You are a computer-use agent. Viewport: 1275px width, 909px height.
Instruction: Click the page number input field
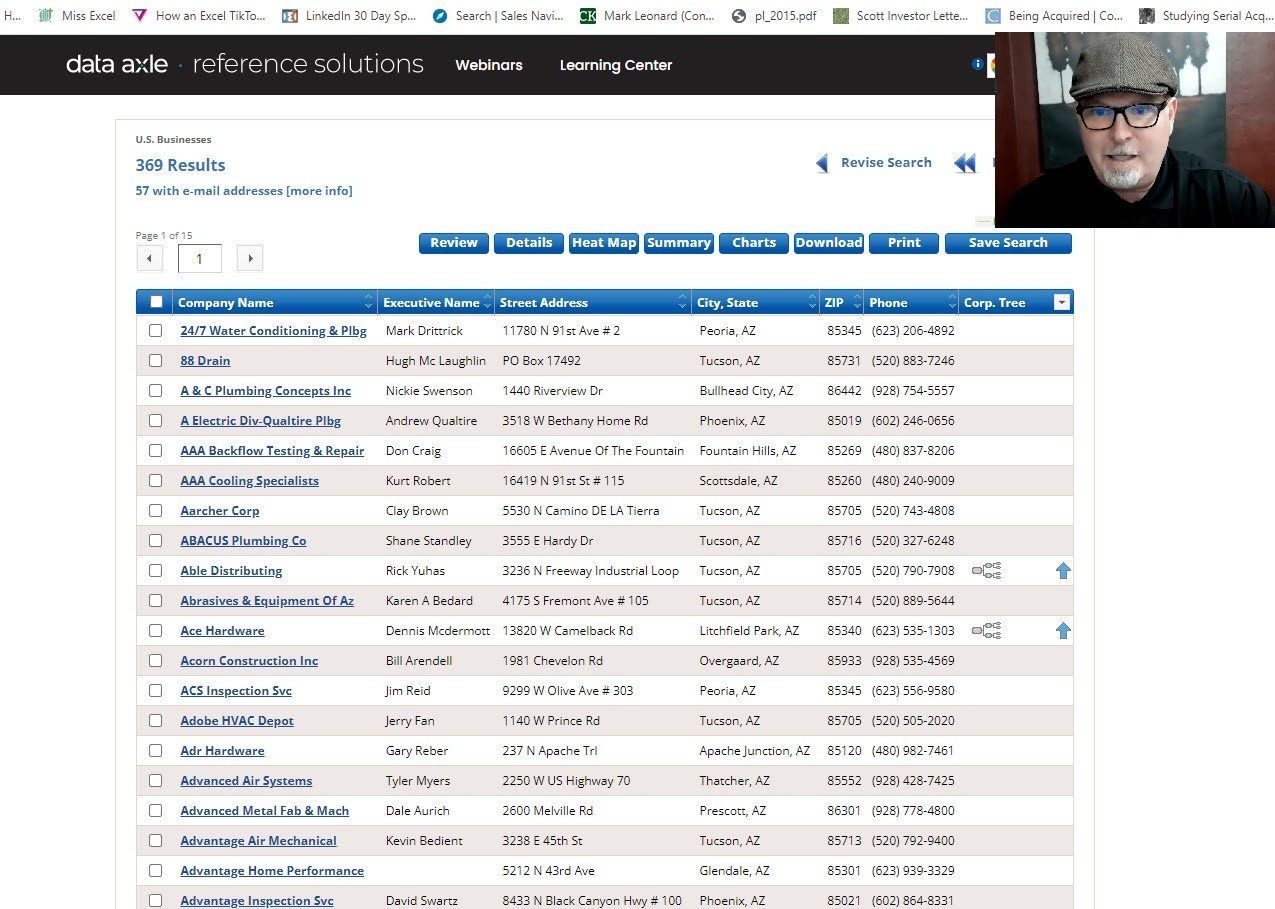[199, 258]
